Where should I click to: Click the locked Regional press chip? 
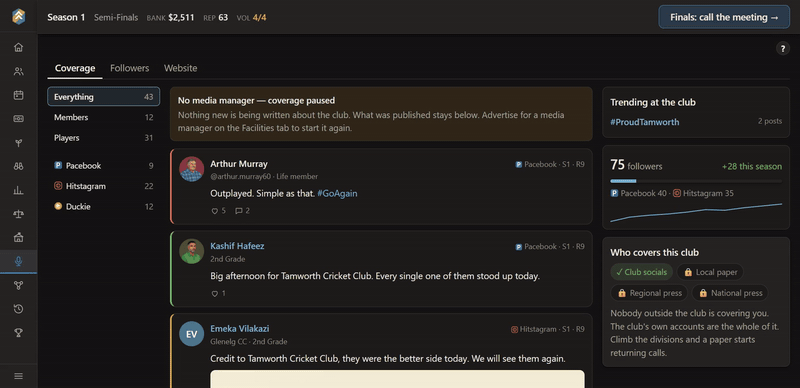click(x=649, y=293)
